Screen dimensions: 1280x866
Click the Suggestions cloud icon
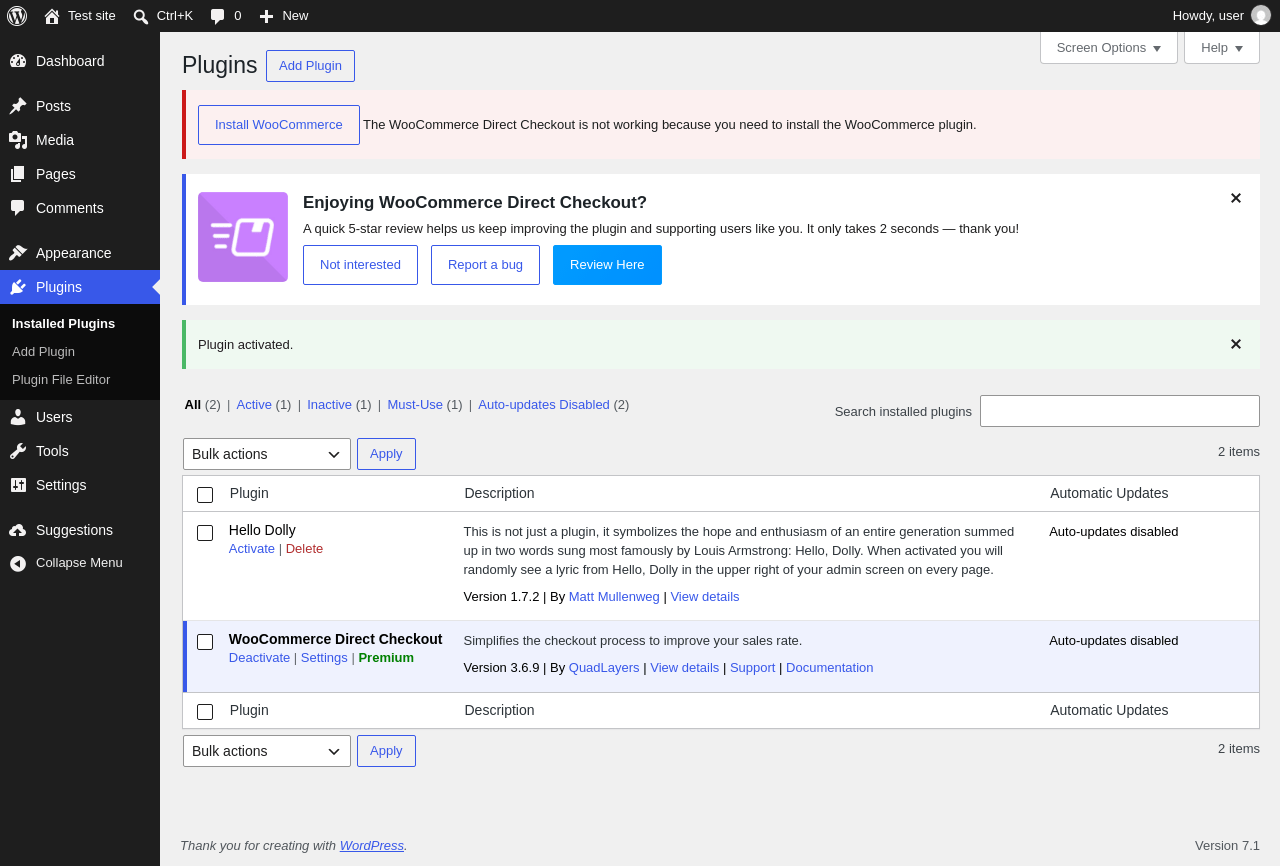[18, 530]
